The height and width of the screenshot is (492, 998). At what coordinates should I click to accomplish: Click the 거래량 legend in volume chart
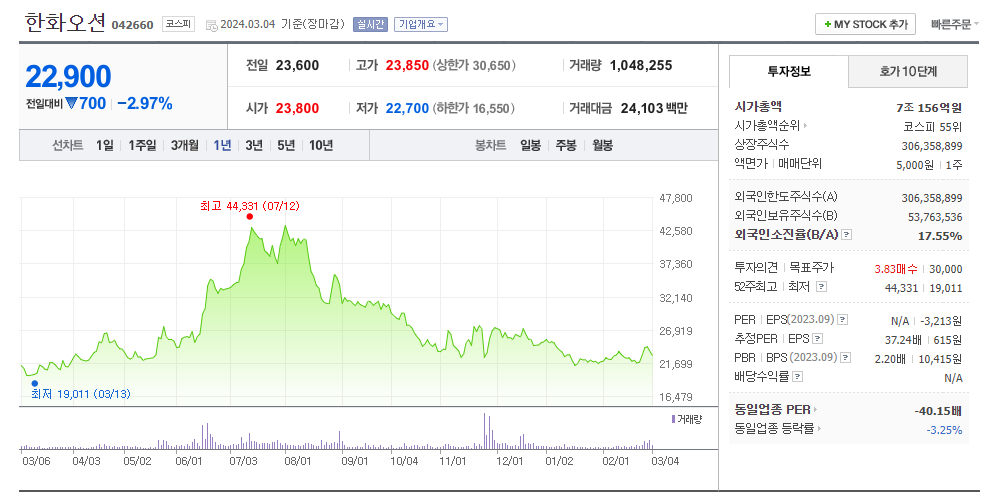pyautogui.click(x=686, y=419)
